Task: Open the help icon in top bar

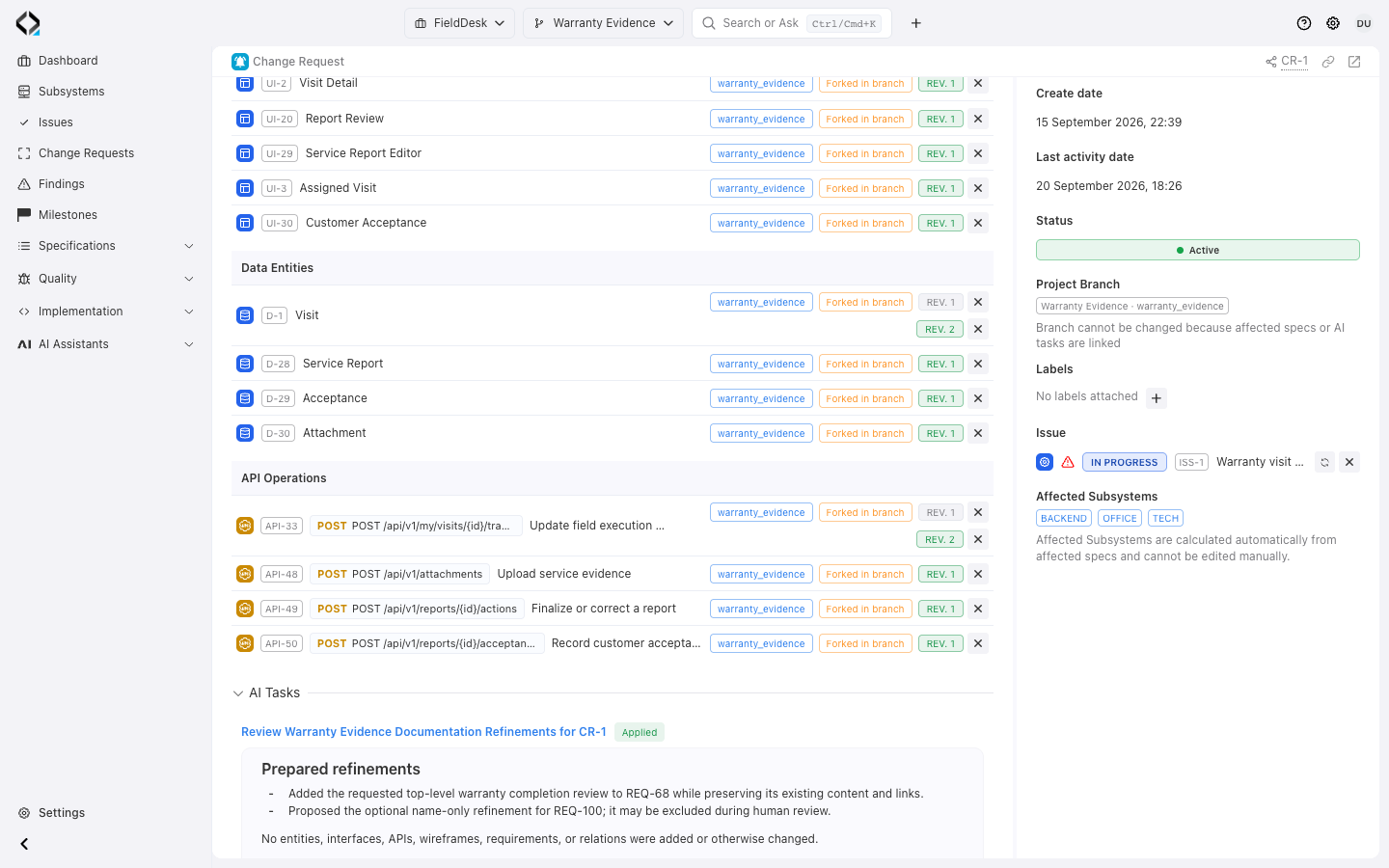Action: coord(1304,23)
